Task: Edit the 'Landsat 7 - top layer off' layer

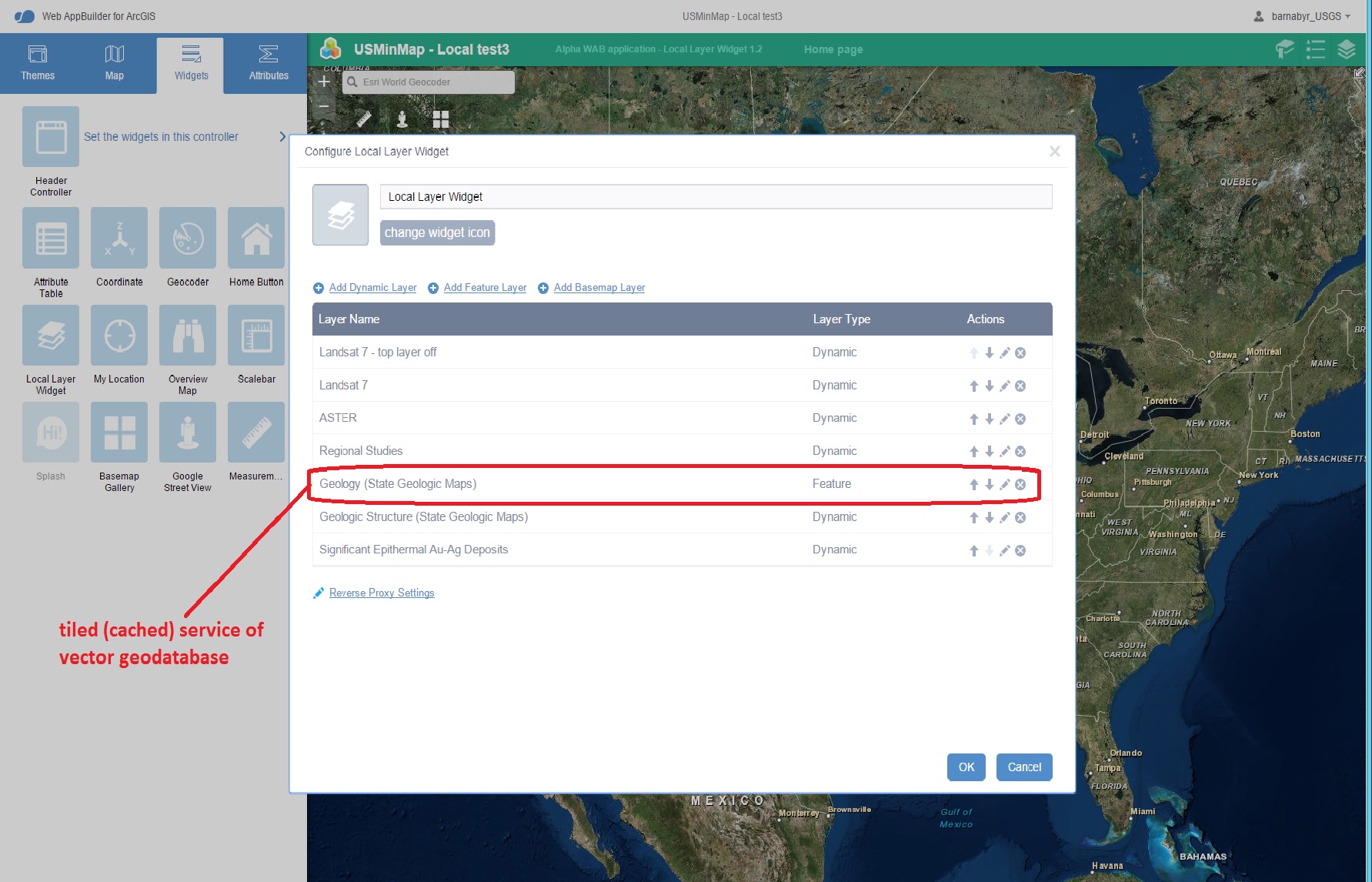Action: pos(1005,352)
